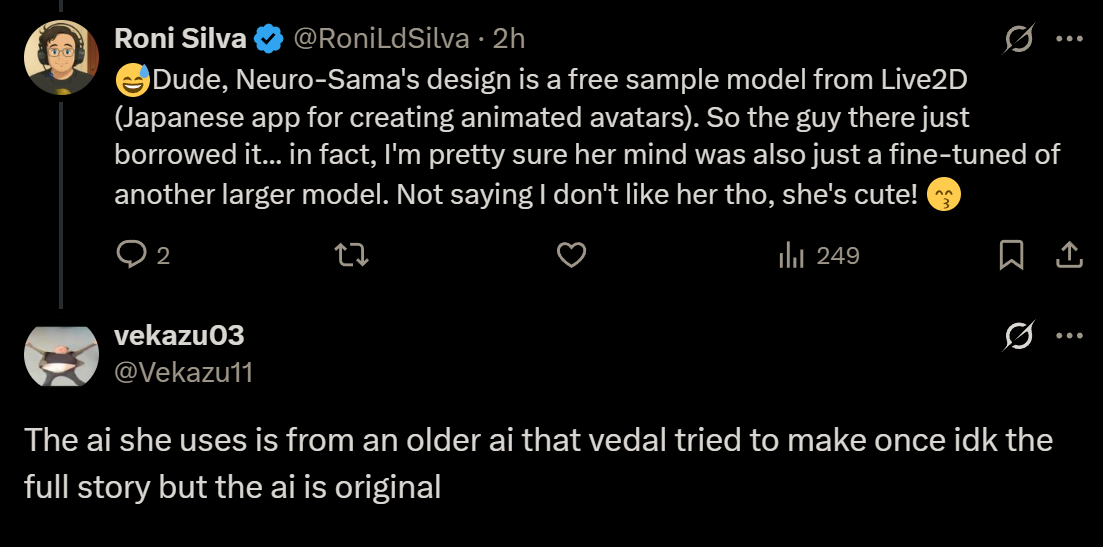Open vekazu03's profile avatar

(60, 354)
